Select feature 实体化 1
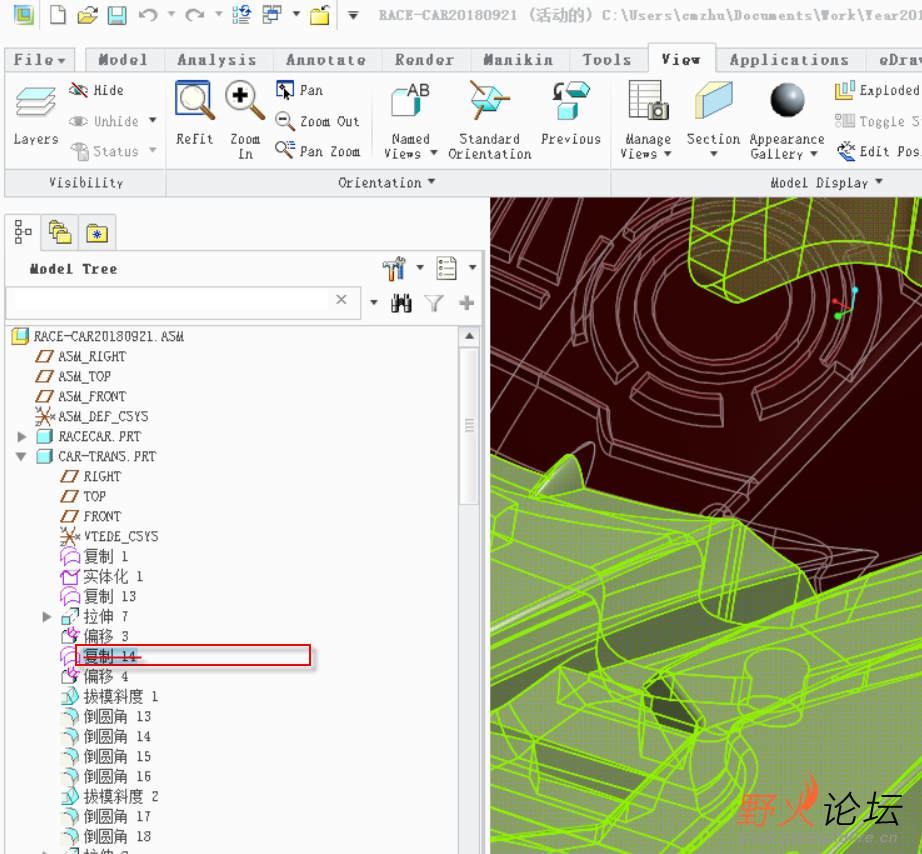Screen dimensions: 922x854 click(x=113, y=576)
